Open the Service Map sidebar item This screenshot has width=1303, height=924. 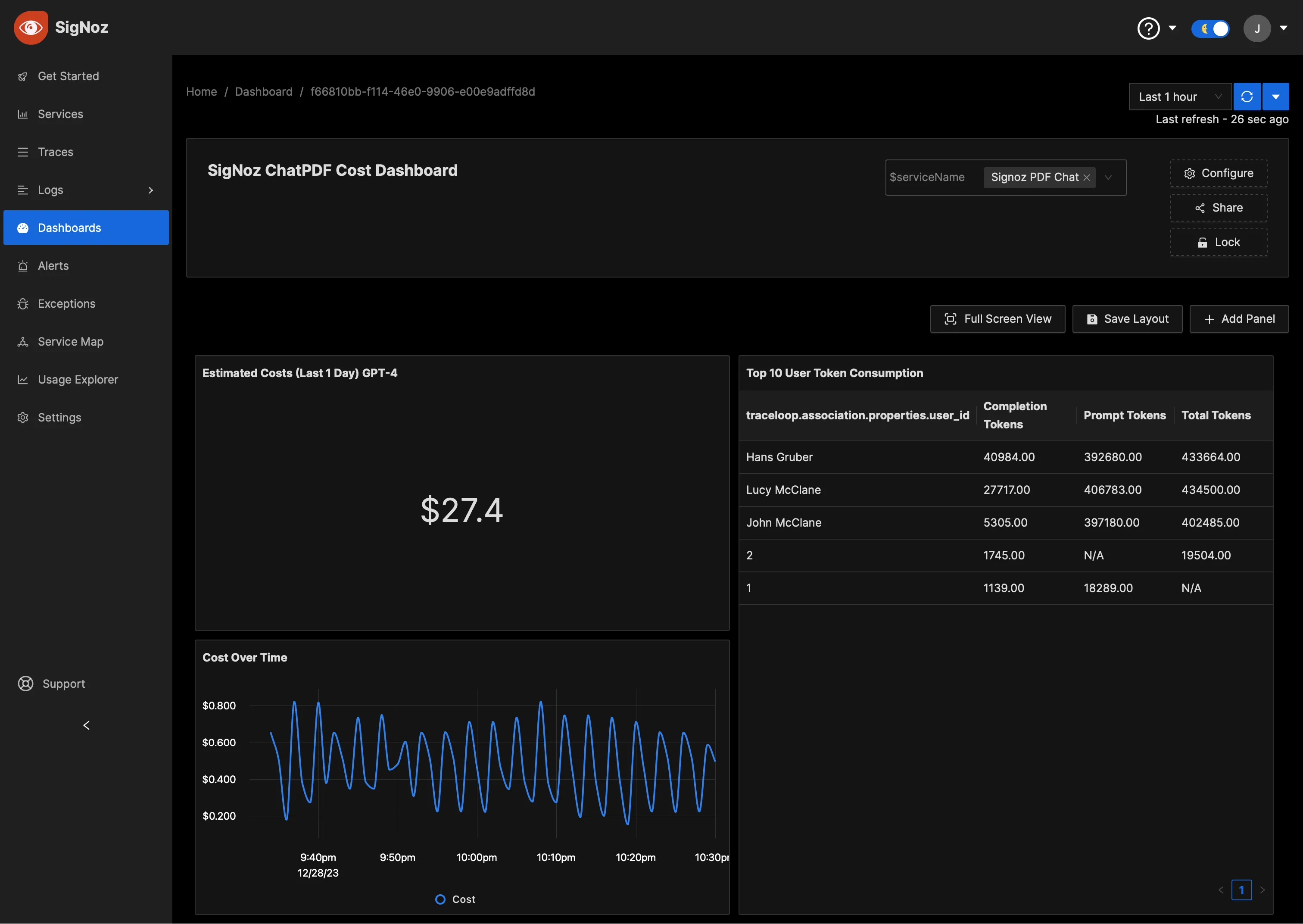[x=71, y=341]
